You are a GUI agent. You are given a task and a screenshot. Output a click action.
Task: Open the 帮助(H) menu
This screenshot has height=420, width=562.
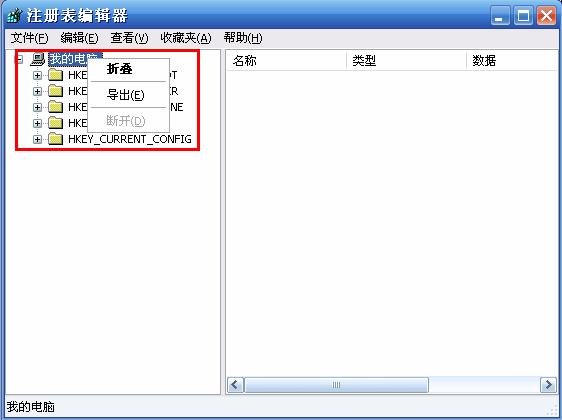[243, 38]
